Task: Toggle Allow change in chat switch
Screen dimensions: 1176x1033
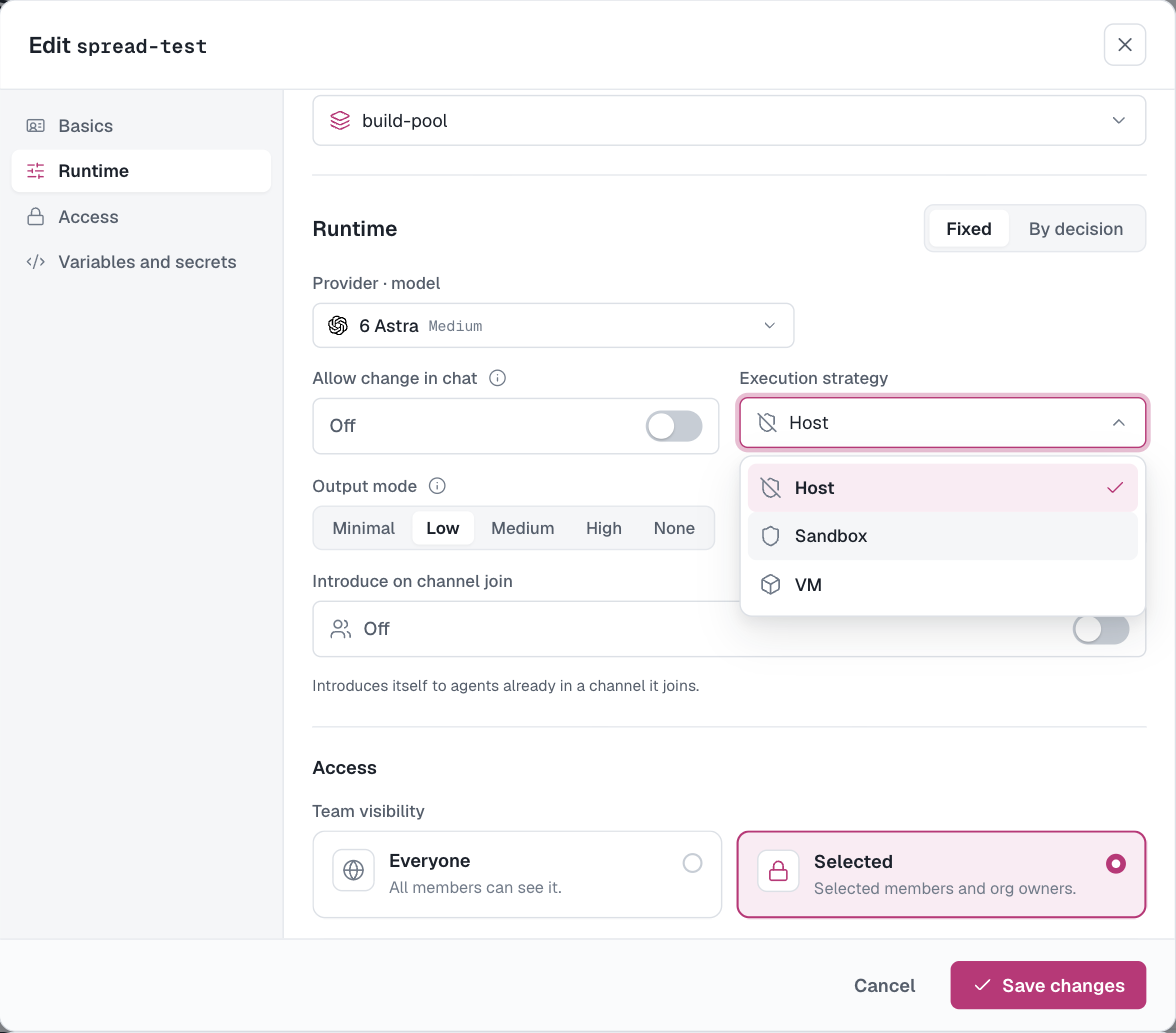Action: (674, 426)
